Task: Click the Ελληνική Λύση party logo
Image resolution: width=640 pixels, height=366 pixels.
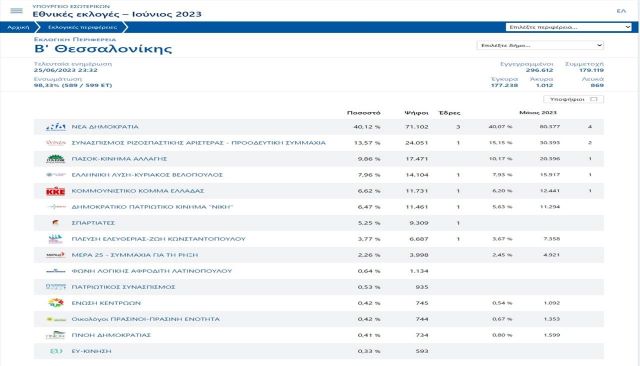Action: [56, 175]
